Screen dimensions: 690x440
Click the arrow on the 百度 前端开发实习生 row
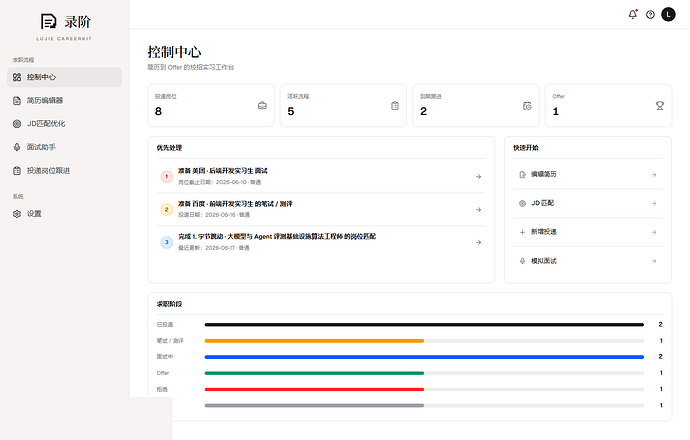pos(478,209)
